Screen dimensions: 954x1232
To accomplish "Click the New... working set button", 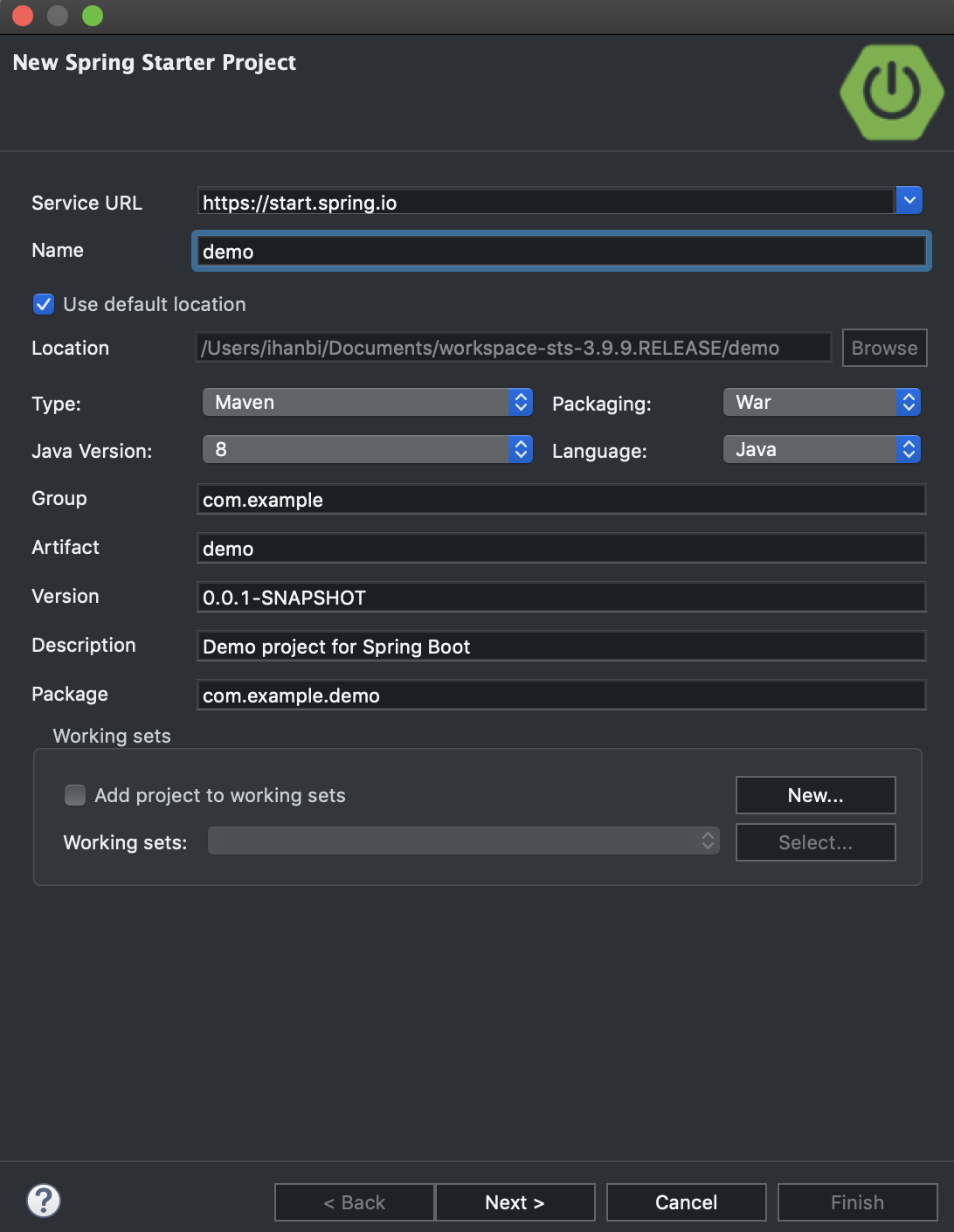I will pos(815,795).
